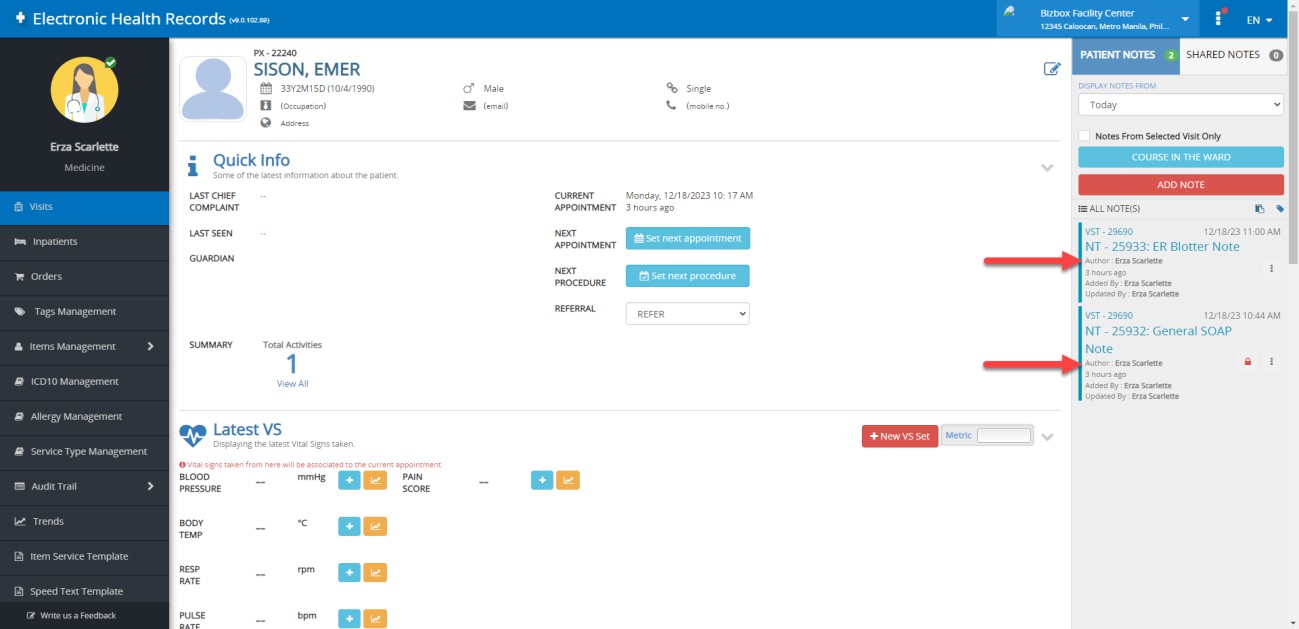Image resolution: width=1299 pixels, height=629 pixels.
Task: Add a pain score with plus icon
Action: click(542, 481)
